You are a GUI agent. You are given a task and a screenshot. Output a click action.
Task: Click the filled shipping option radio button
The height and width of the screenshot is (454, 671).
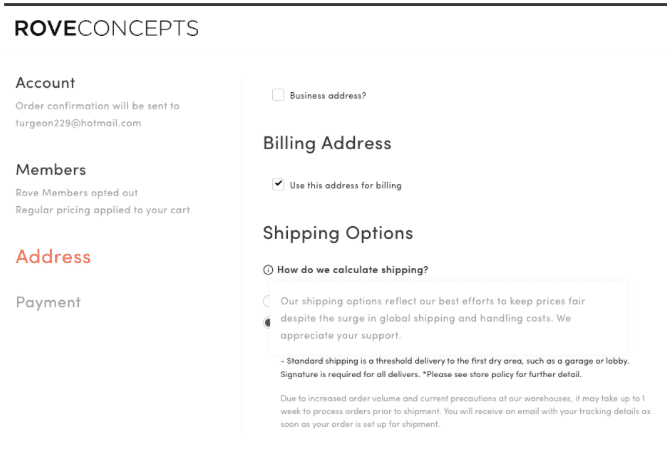pos(267,323)
